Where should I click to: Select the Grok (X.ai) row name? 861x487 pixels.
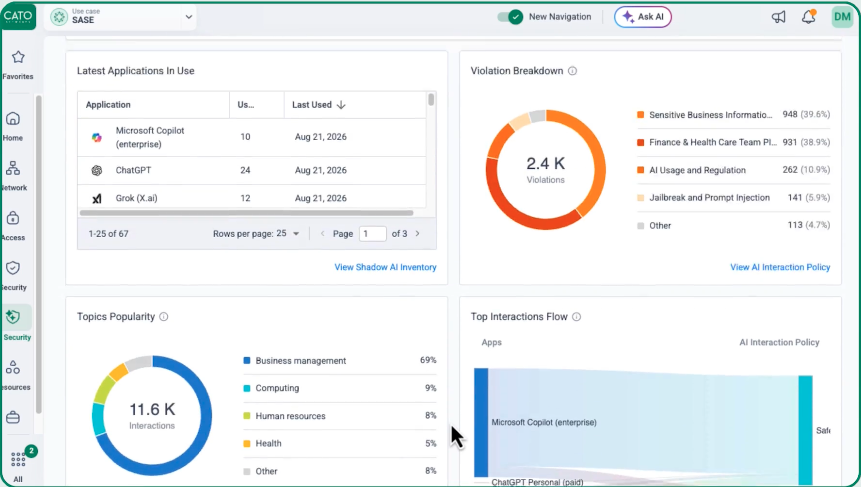[x=136, y=198]
